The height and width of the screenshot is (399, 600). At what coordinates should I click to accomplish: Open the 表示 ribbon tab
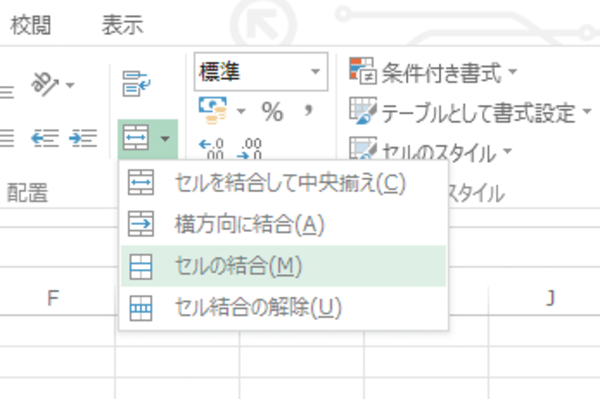tap(122, 25)
